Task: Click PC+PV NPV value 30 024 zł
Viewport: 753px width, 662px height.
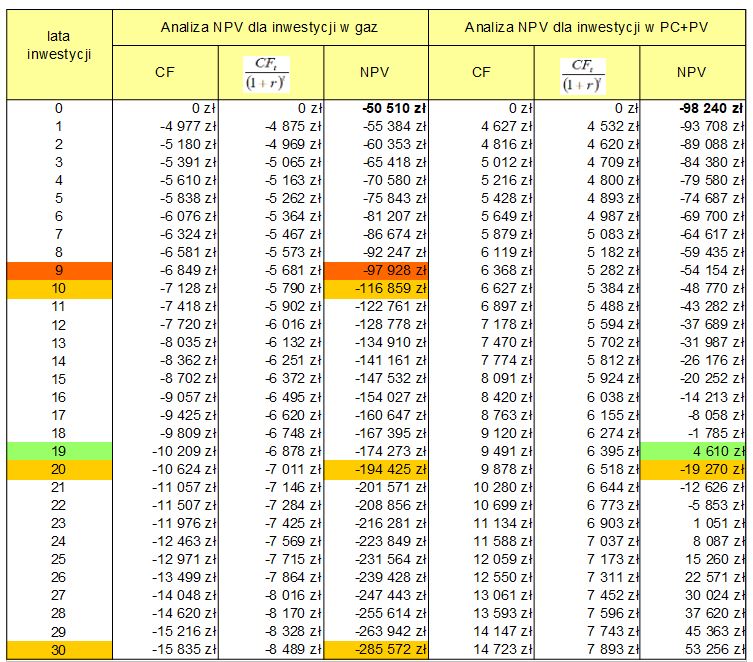Action: tap(715, 596)
